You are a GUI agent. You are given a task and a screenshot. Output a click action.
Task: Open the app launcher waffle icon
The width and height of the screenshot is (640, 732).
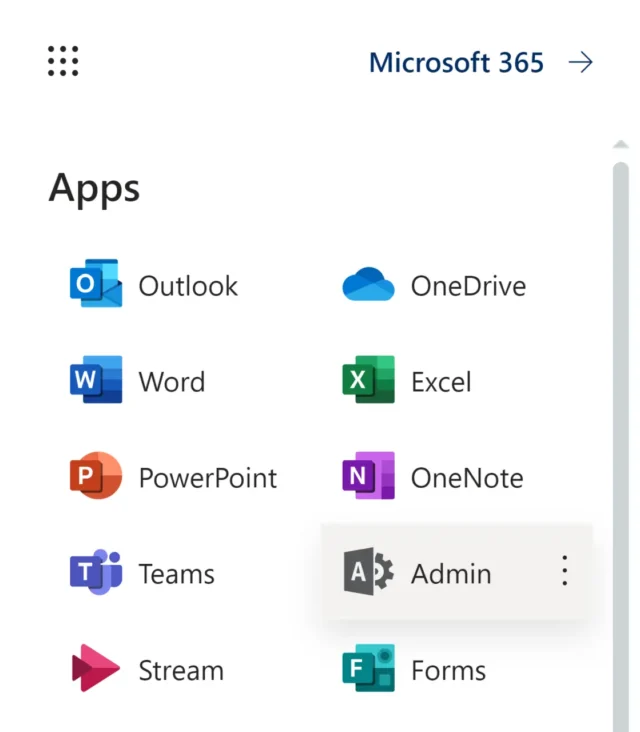pos(63,62)
